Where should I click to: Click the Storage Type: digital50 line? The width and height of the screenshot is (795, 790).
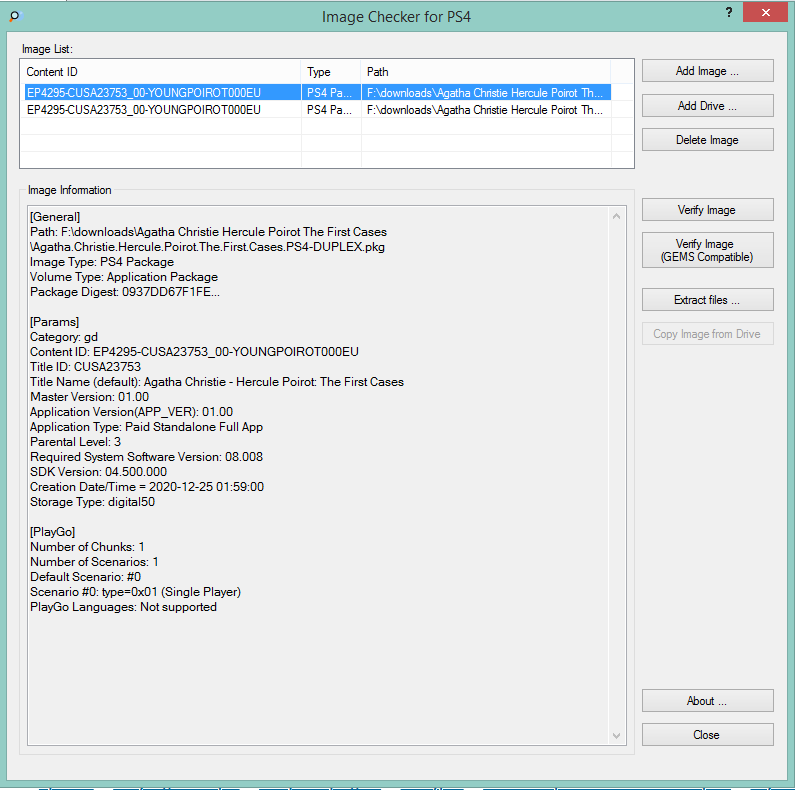(x=92, y=502)
